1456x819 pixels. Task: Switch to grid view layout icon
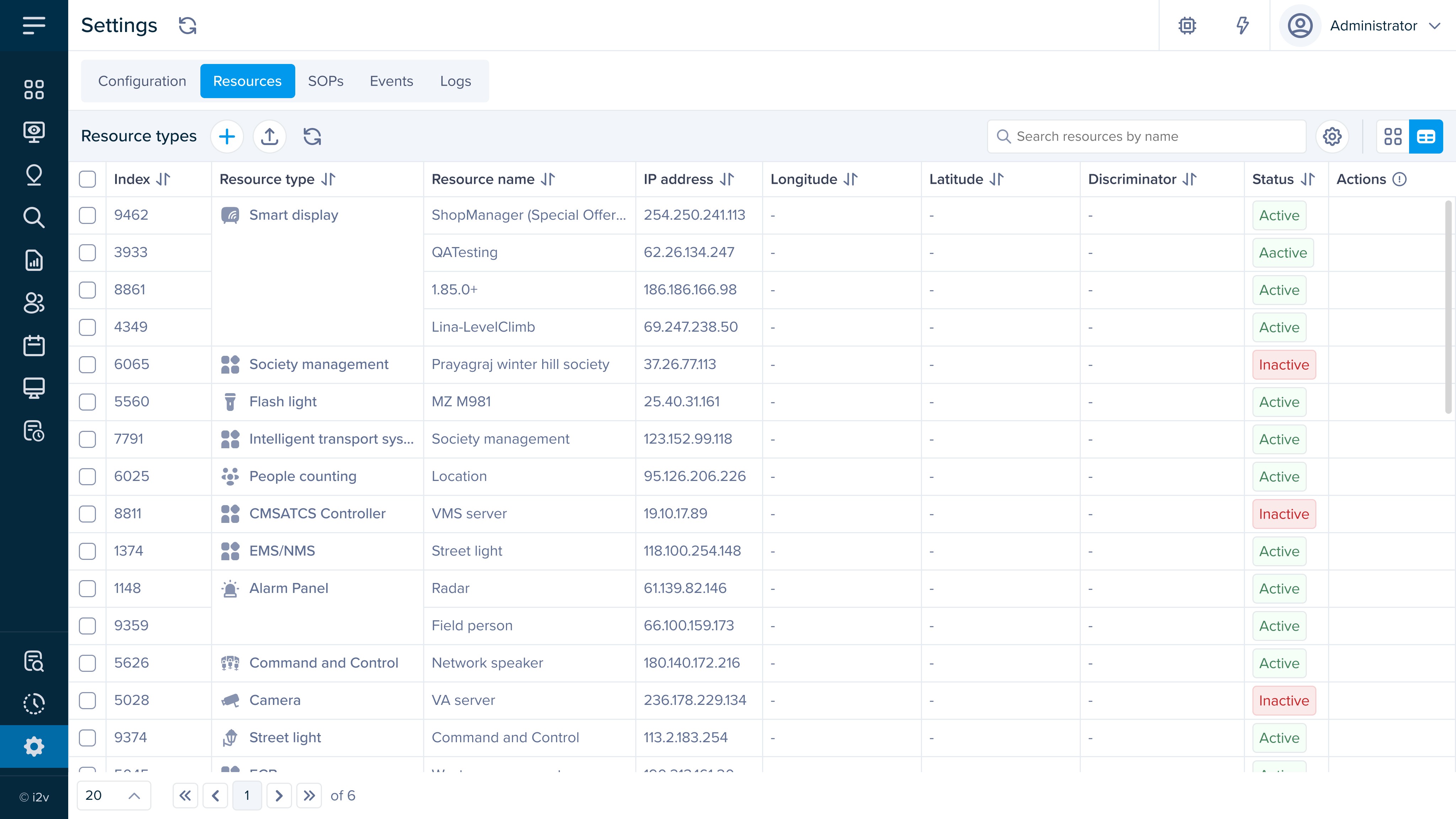pyautogui.click(x=1392, y=136)
